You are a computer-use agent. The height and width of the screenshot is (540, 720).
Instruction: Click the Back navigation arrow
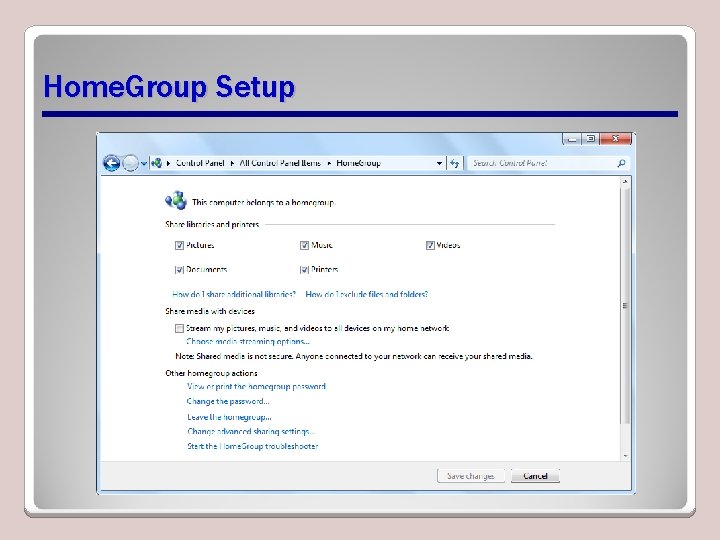[x=111, y=163]
